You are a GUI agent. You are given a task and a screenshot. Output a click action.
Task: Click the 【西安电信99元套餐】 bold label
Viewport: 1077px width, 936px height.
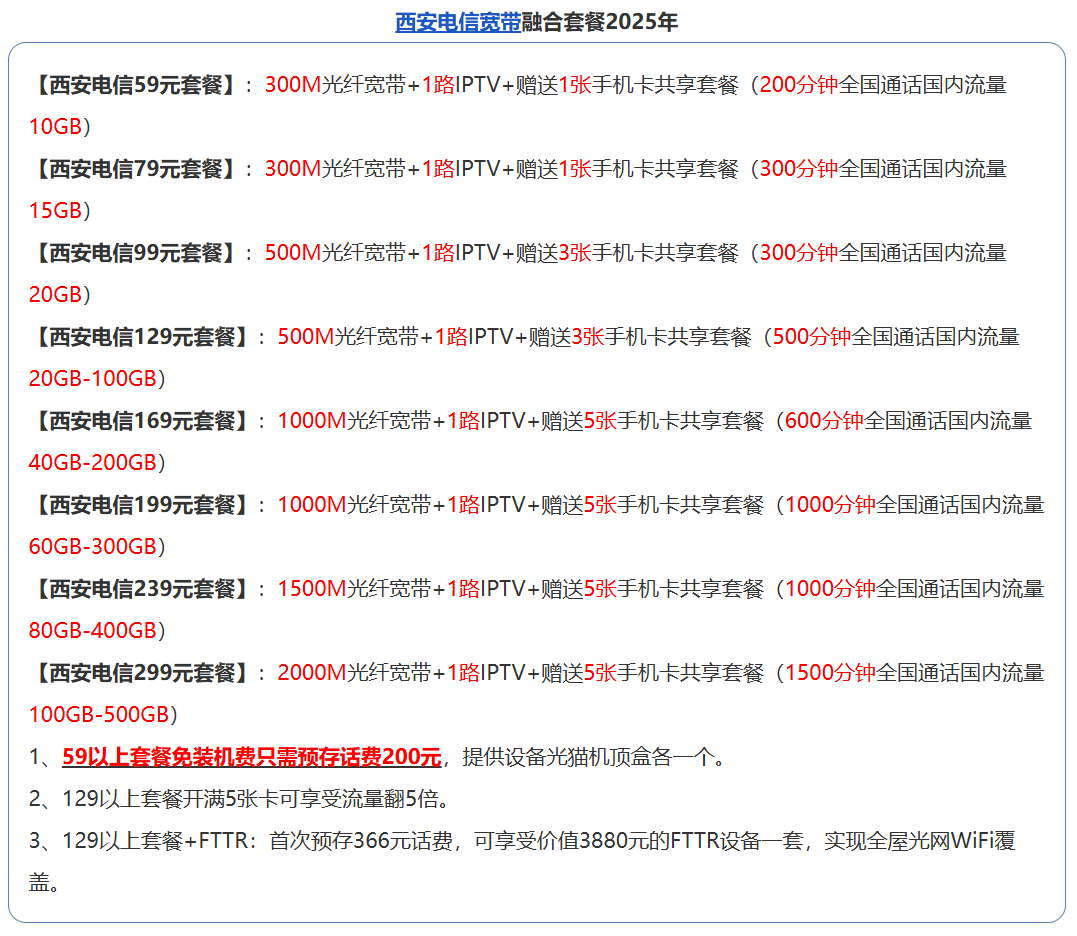pos(135,253)
